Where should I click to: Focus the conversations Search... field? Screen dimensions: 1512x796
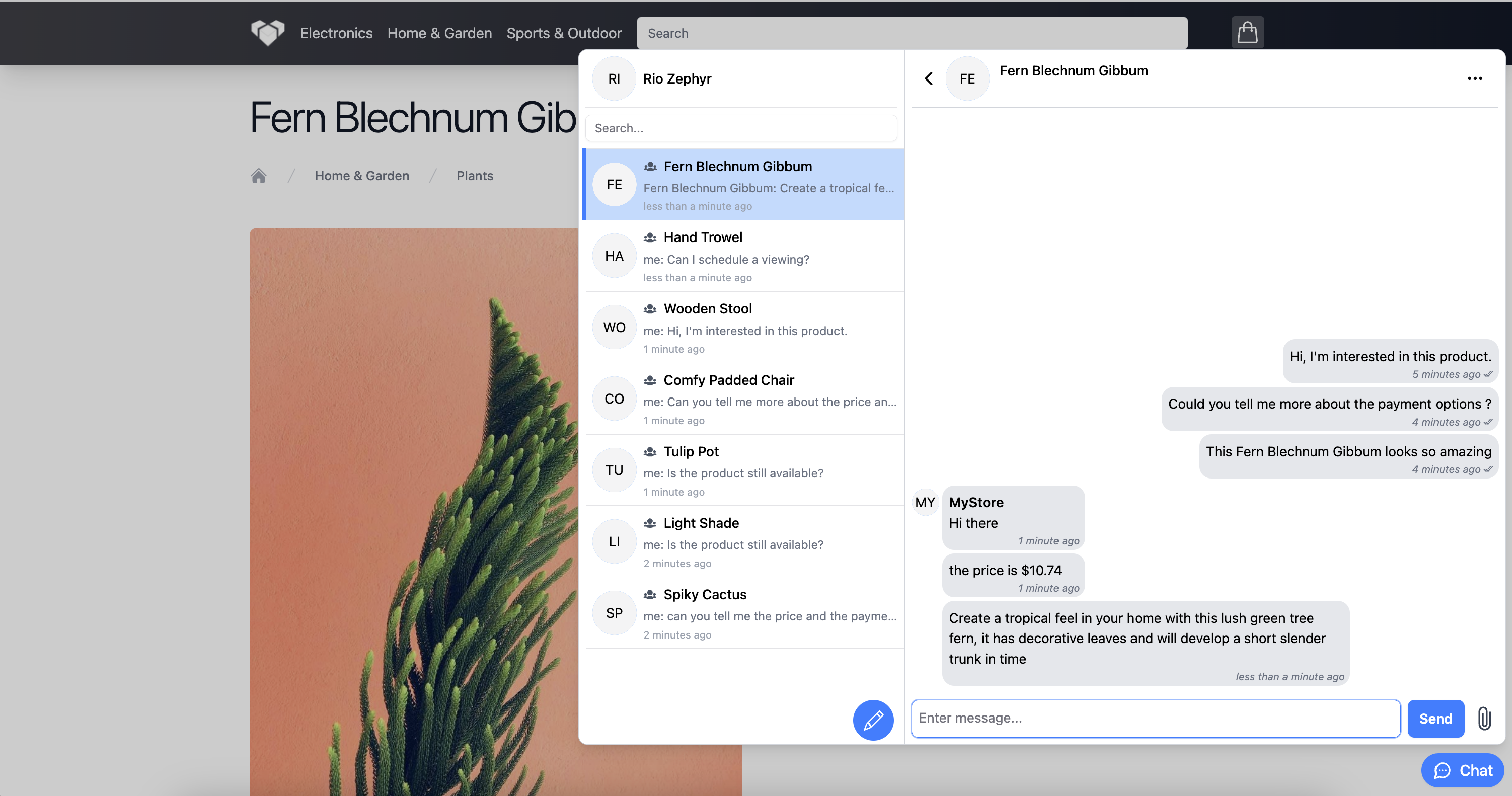tap(741, 128)
